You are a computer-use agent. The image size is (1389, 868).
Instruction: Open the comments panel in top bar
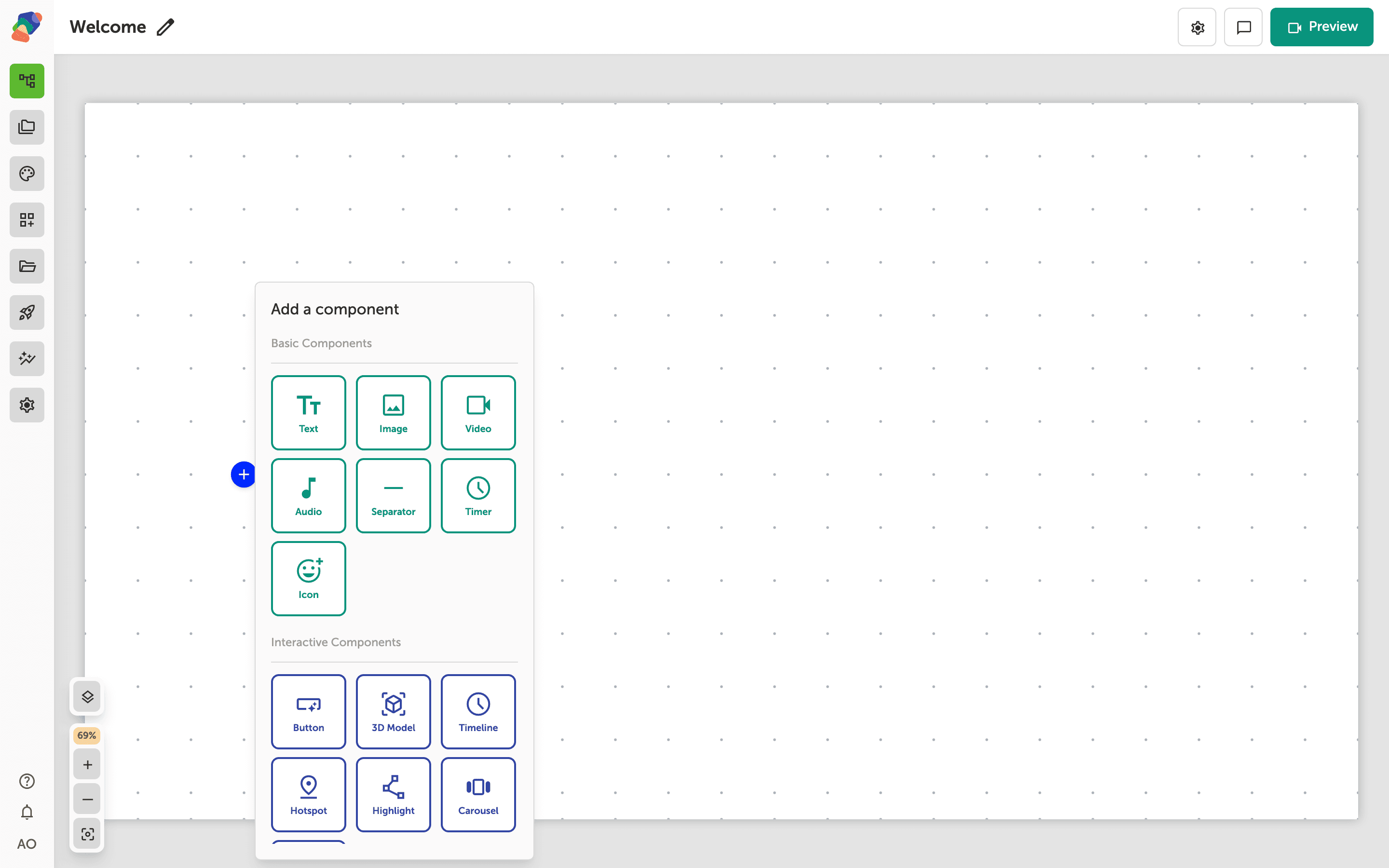coord(1243,27)
